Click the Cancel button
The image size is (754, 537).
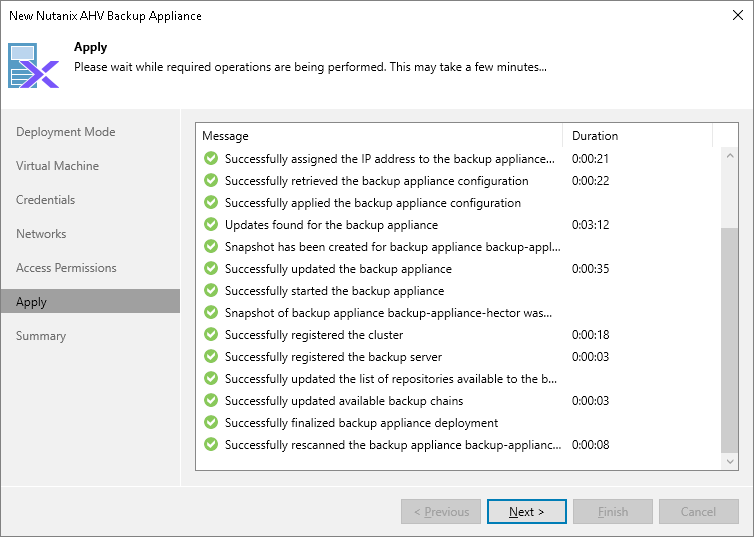tap(698, 512)
